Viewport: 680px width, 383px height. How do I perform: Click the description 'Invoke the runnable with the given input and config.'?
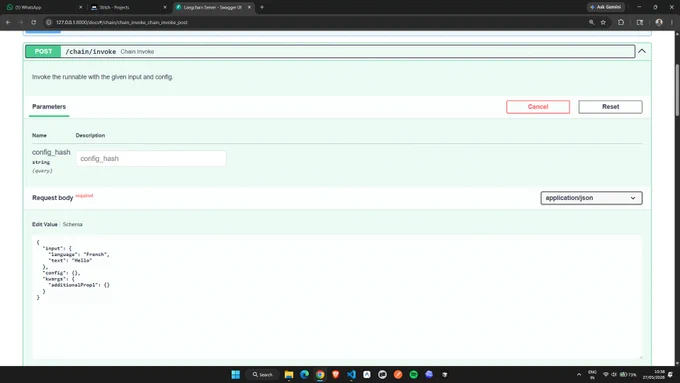tap(102, 77)
